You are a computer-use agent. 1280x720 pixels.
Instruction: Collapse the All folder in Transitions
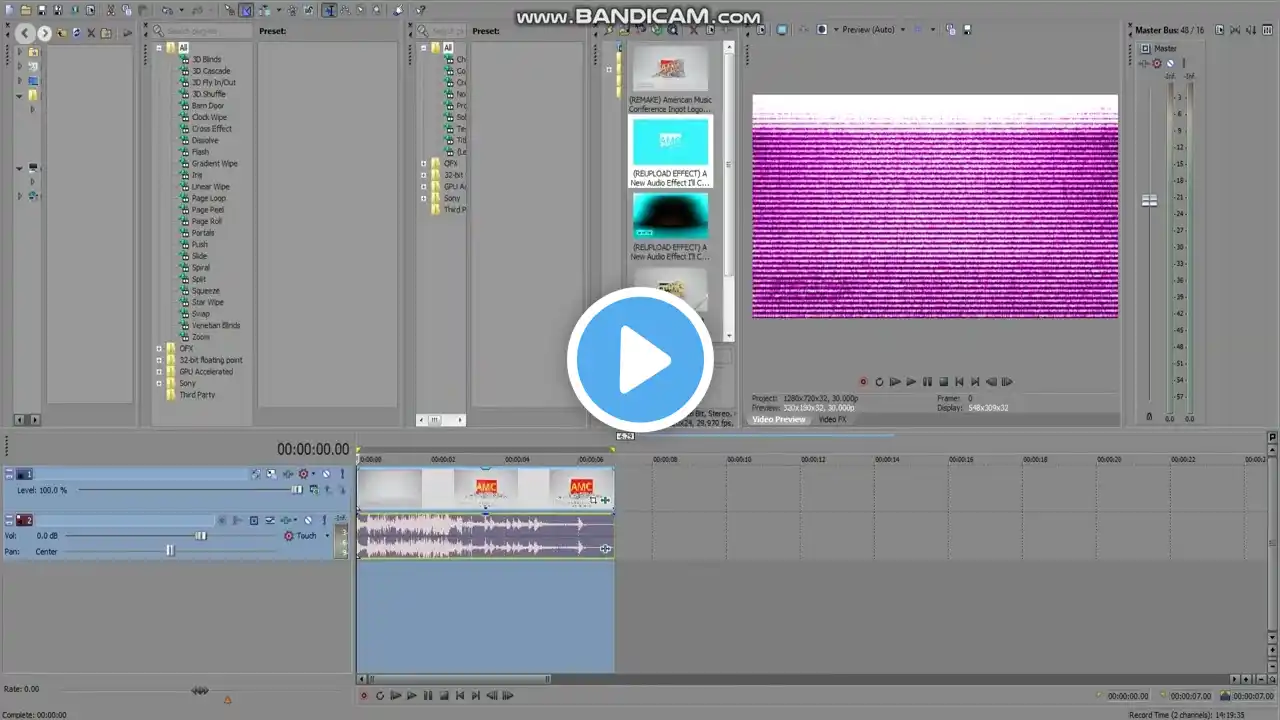pos(159,48)
